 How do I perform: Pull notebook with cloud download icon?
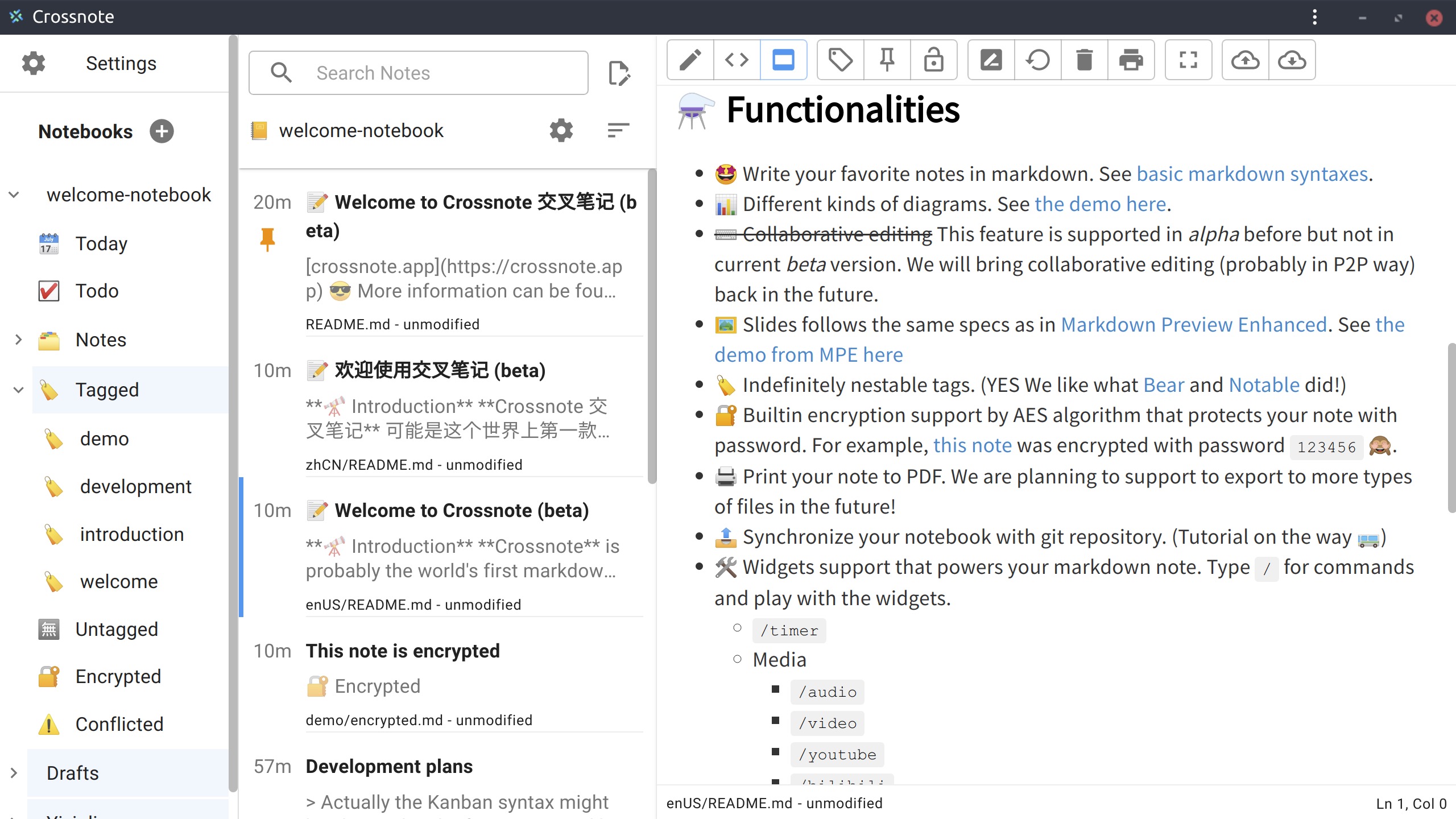coord(1292,60)
